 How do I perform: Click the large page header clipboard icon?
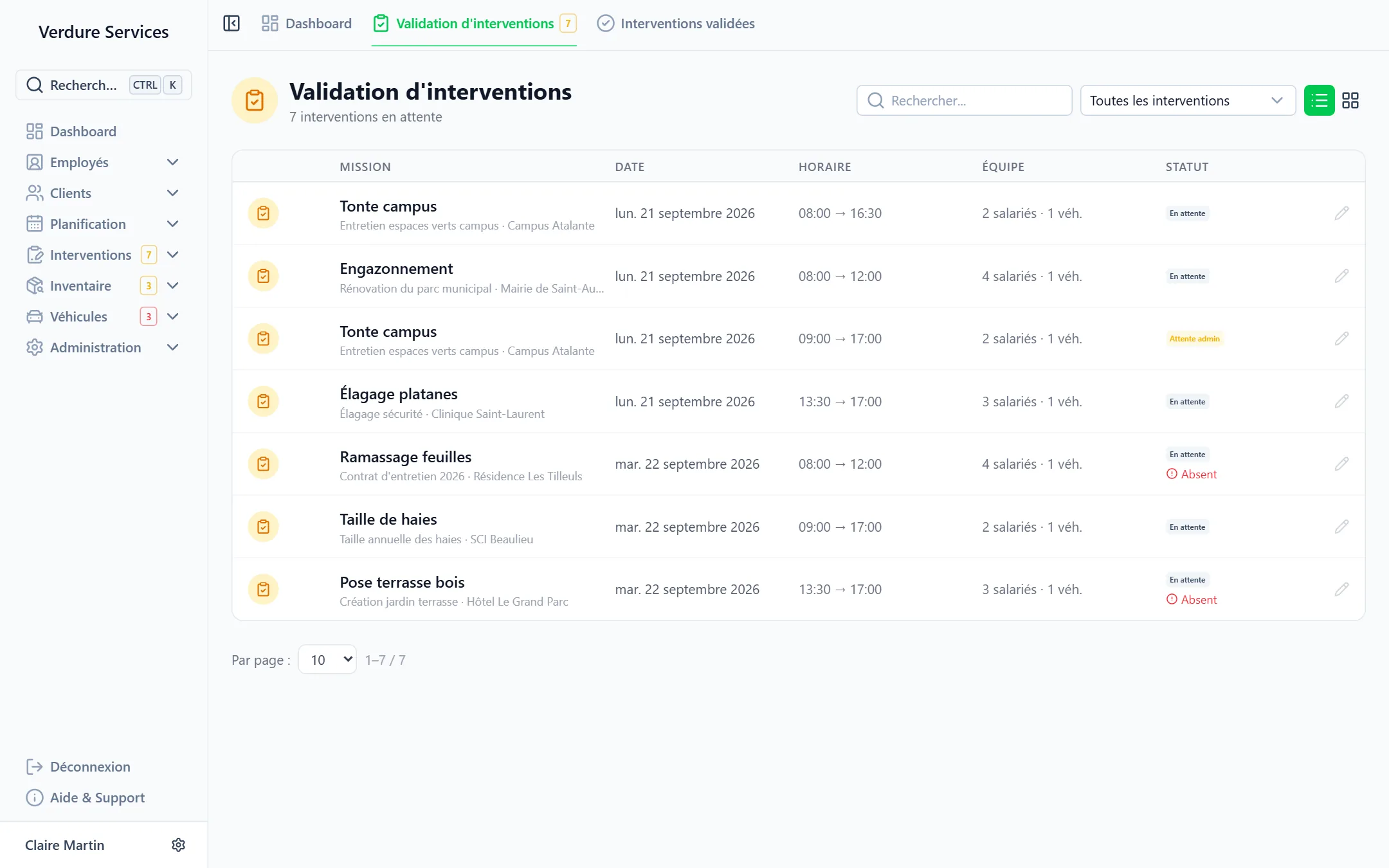click(255, 100)
